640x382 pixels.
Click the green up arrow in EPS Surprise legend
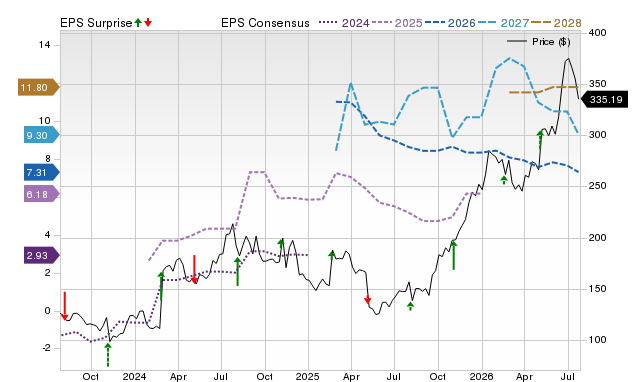click(x=138, y=23)
